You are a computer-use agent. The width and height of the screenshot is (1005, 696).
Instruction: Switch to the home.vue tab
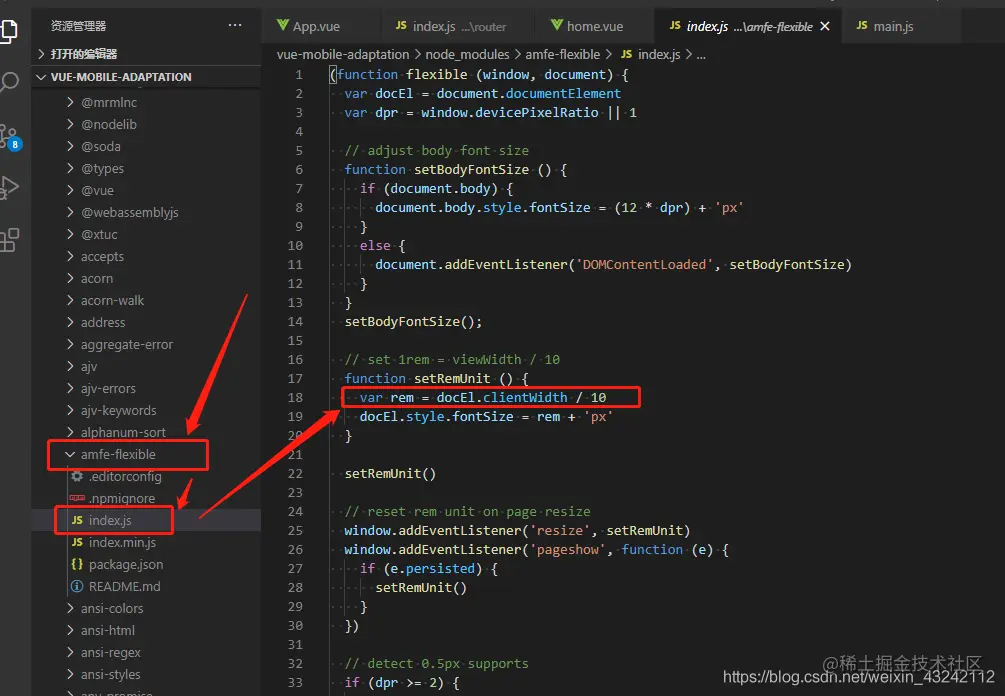[594, 26]
